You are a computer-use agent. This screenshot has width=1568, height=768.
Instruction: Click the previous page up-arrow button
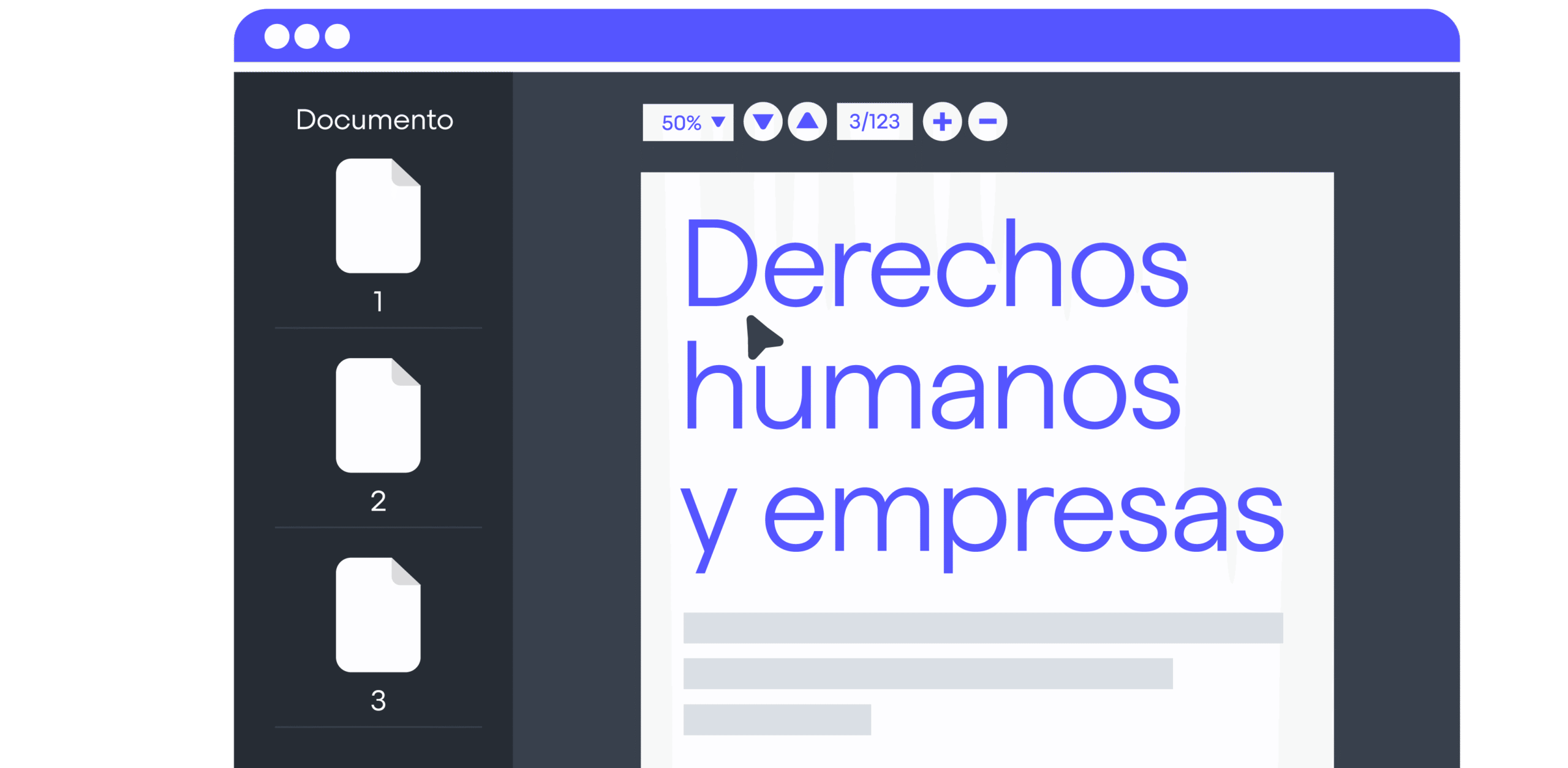807,122
